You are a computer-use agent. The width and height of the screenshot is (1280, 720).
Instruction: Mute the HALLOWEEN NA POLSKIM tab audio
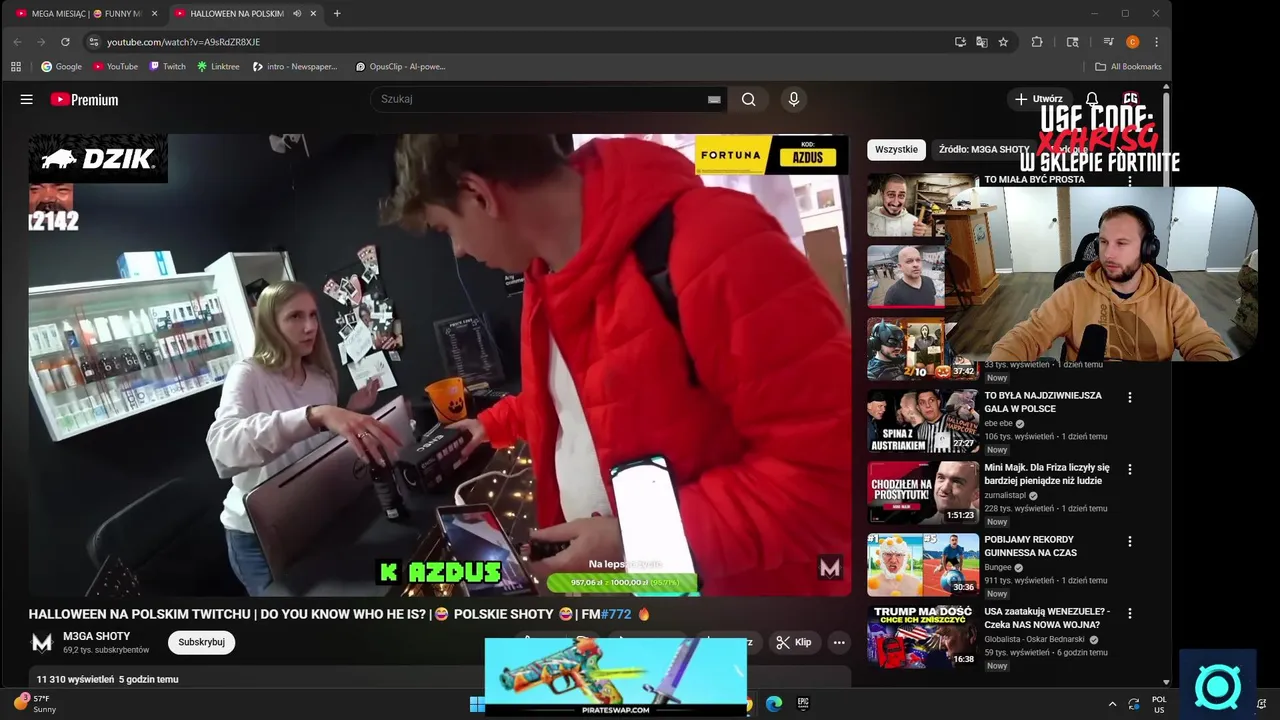pos(297,14)
